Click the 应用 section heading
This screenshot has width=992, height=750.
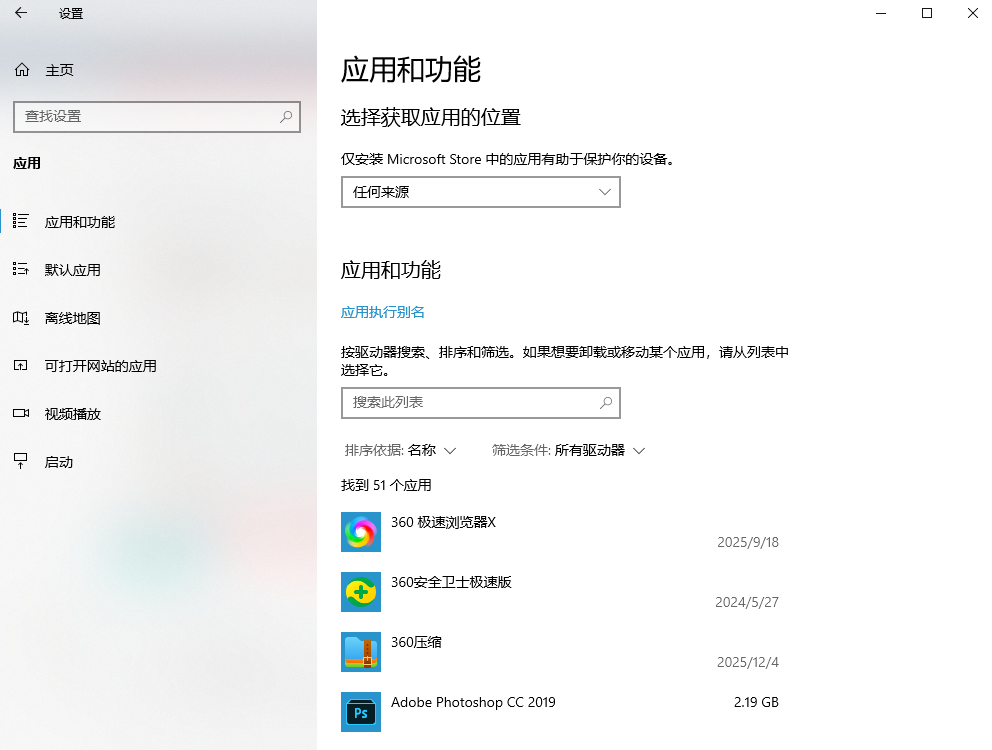coord(27,163)
